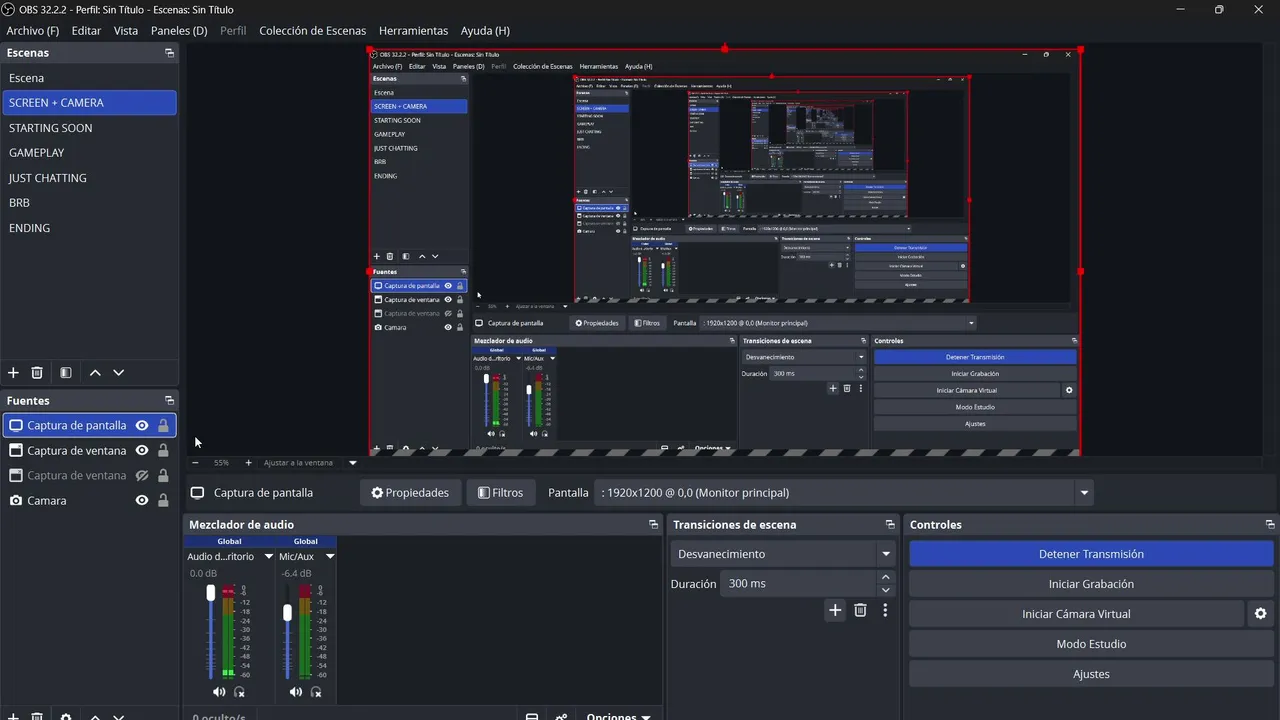The image size is (1280, 720).
Task: Add a new scene with the plus icon under the scenes list
Action: tap(13, 373)
